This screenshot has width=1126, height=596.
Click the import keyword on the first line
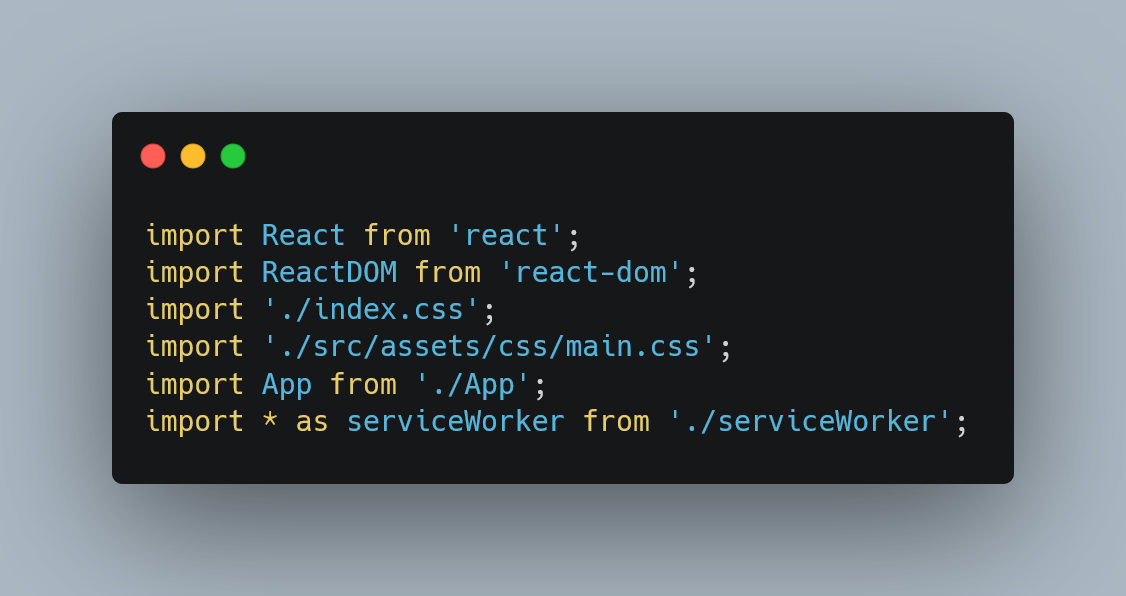(195, 236)
